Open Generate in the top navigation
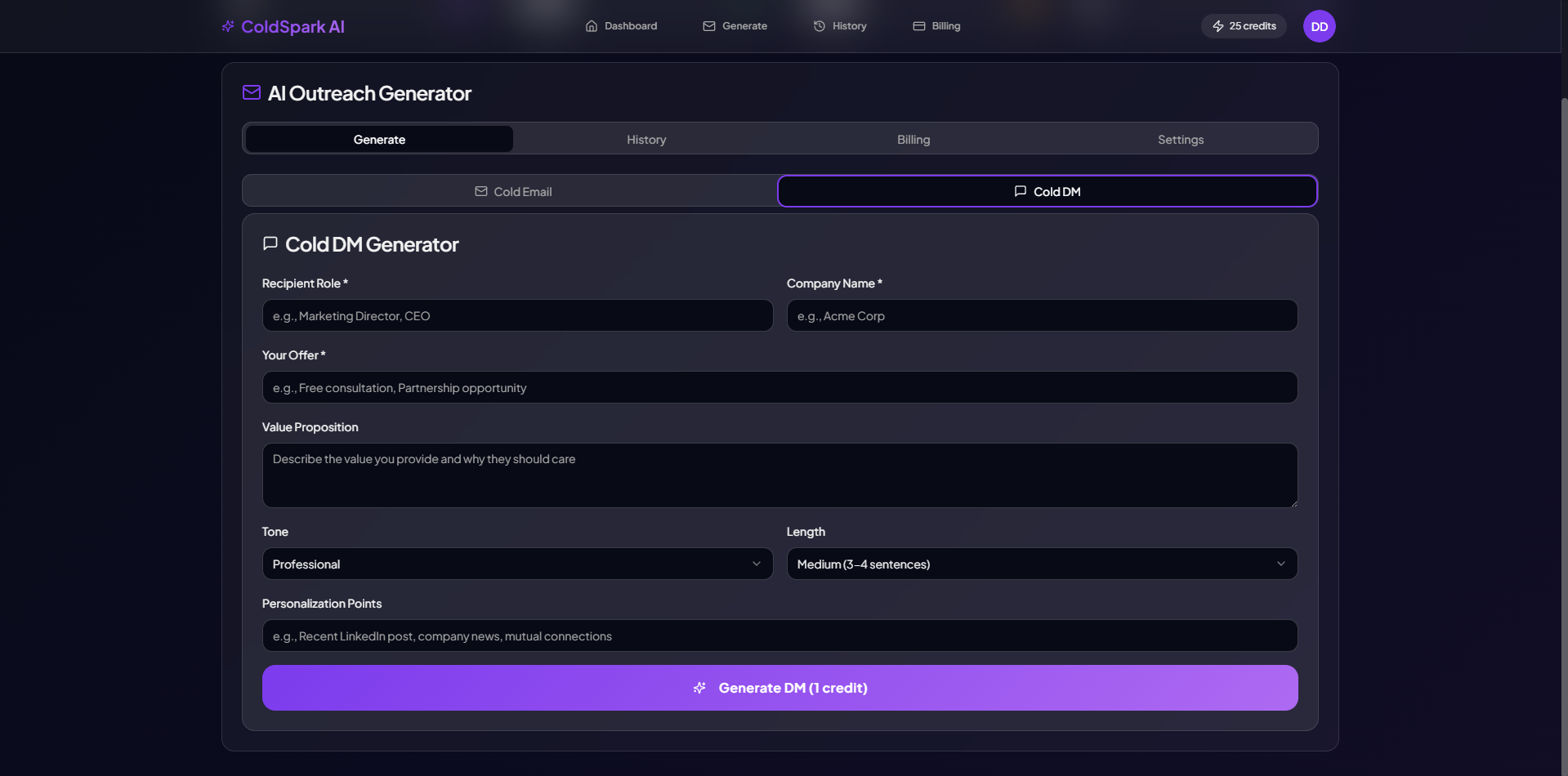Image resolution: width=1568 pixels, height=776 pixels. (735, 26)
